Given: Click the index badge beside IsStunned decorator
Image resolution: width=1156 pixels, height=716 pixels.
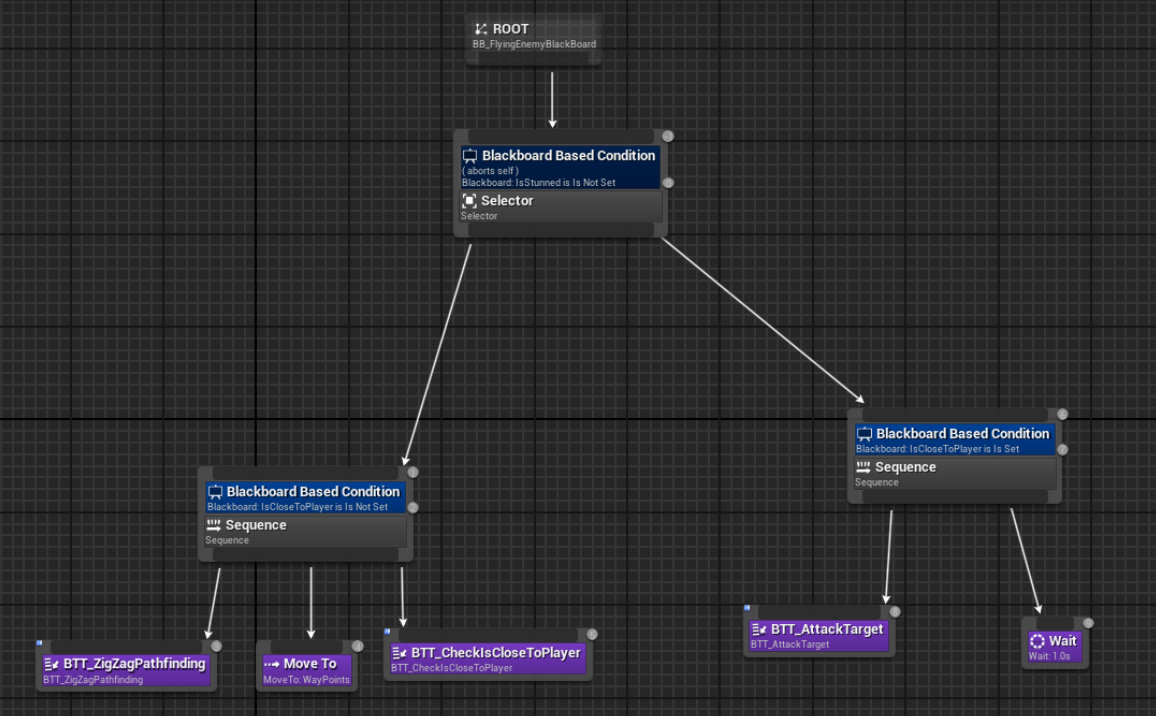Looking at the screenshot, I should point(668,183).
